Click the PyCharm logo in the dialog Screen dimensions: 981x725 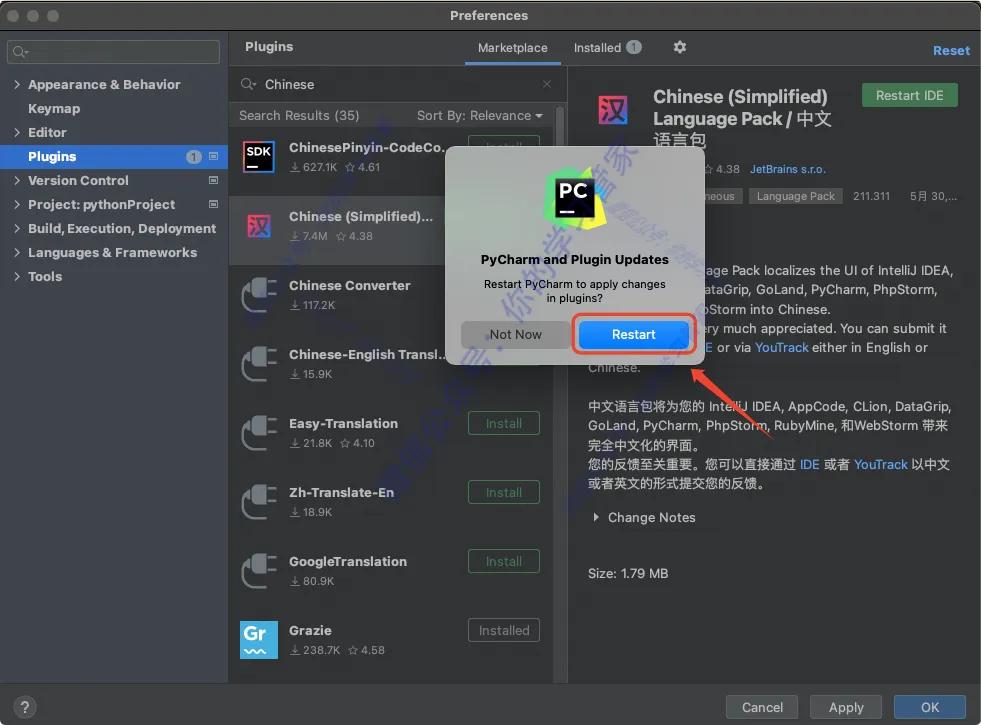574,198
